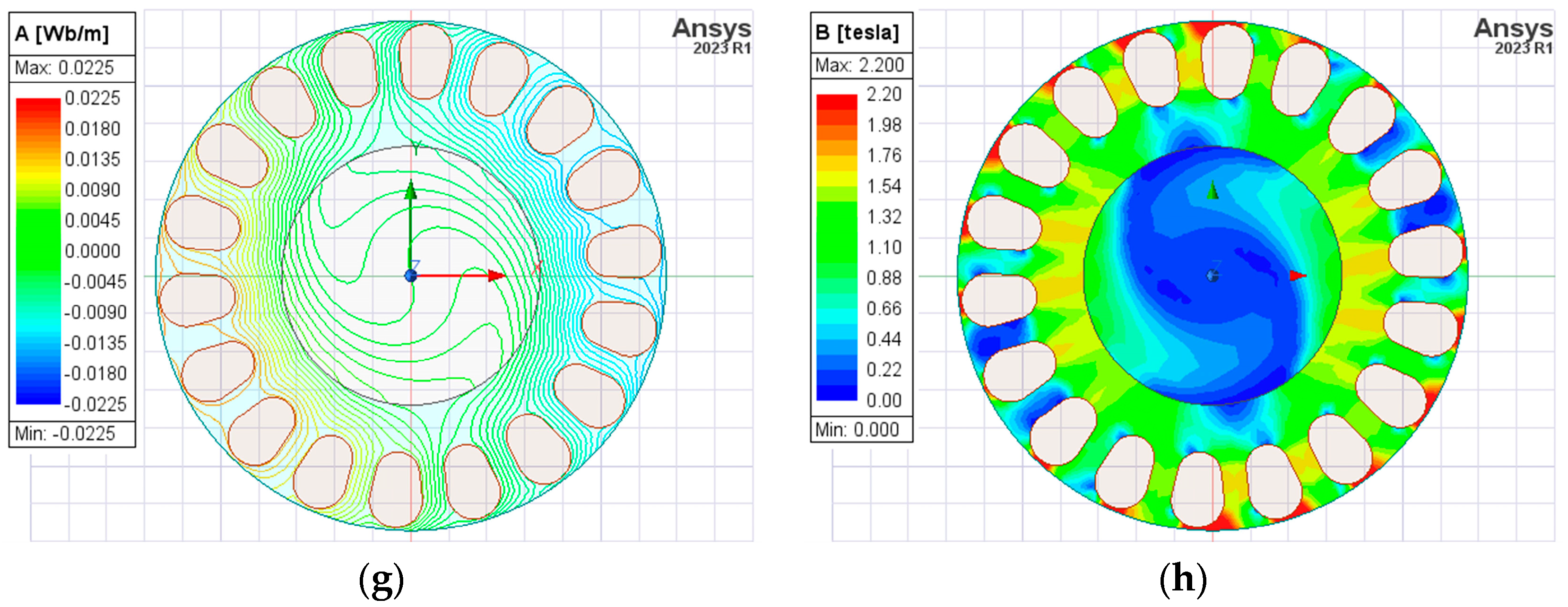
Task: Click the 1.10 value on the B legend
Action: [884, 247]
